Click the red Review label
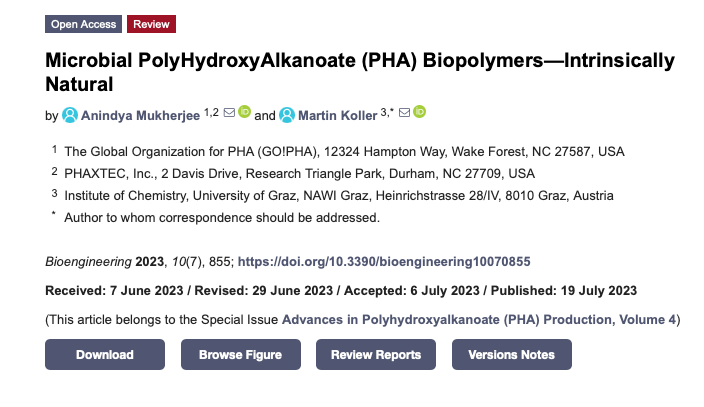 tap(151, 24)
